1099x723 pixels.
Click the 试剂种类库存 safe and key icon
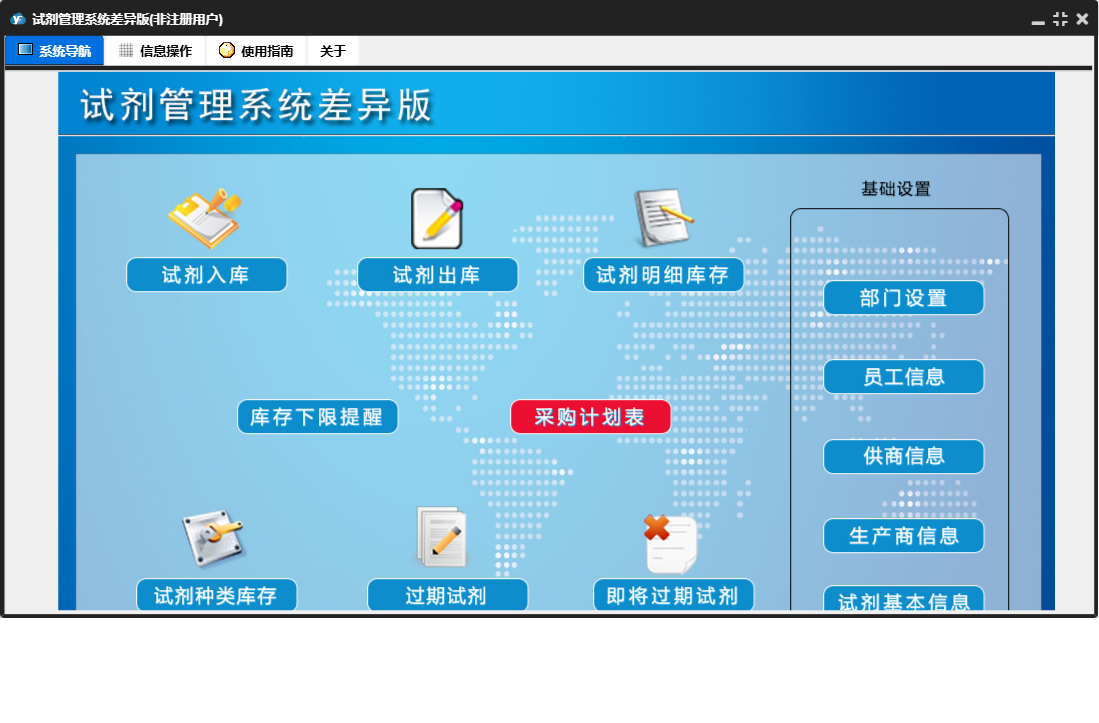[213, 539]
